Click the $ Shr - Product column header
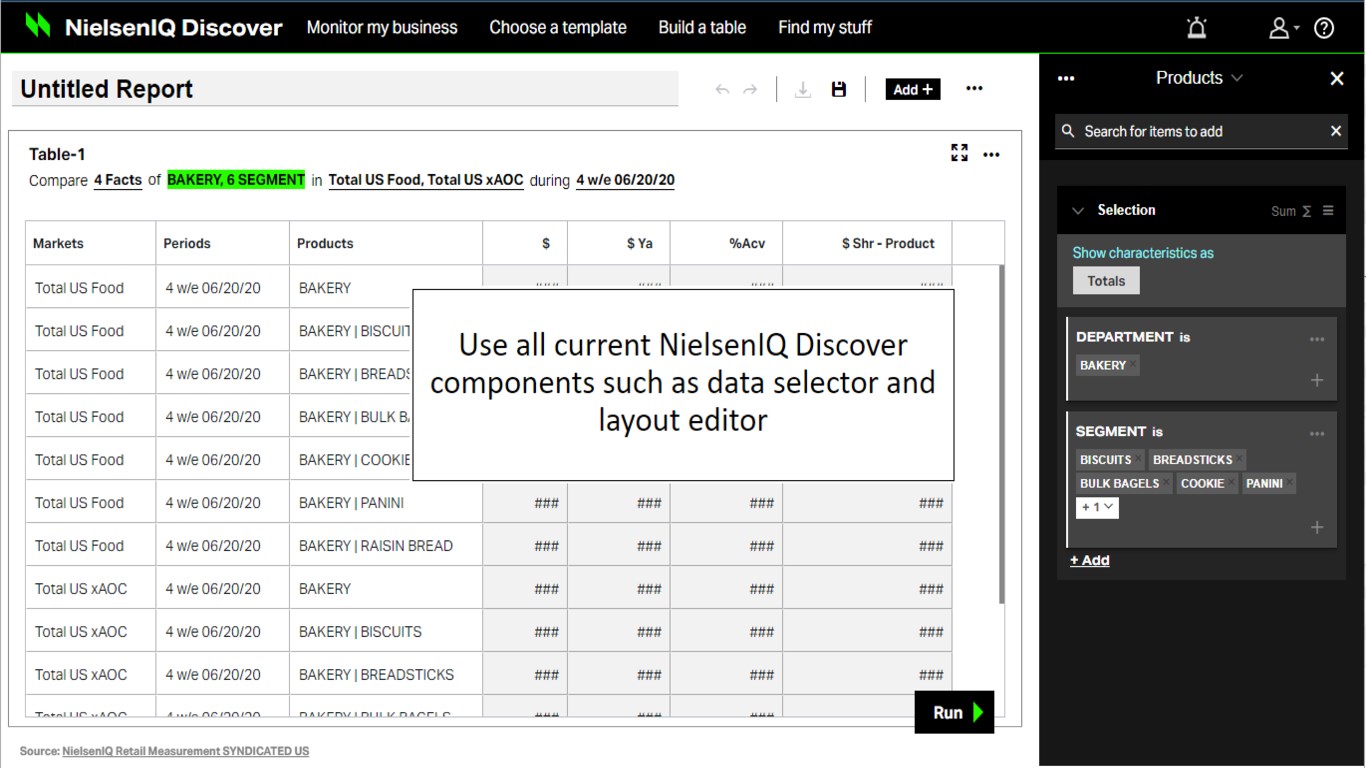Image resolution: width=1366 pixels, height=768 pixels. pyautogui.click(x=867, y=243)
